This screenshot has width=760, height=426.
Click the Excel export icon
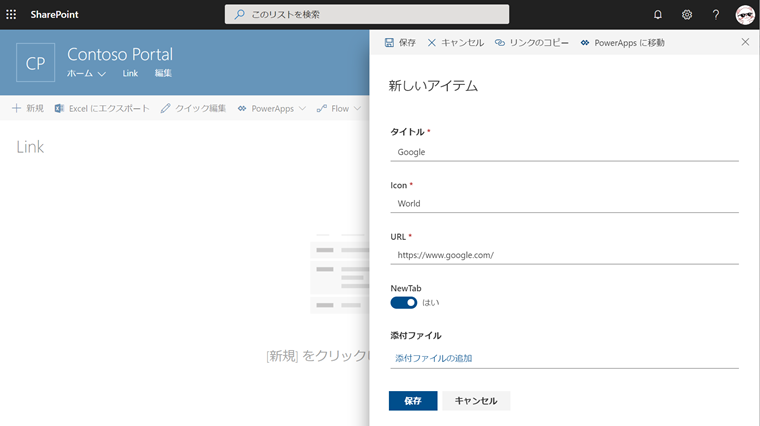tap(59, 108)
